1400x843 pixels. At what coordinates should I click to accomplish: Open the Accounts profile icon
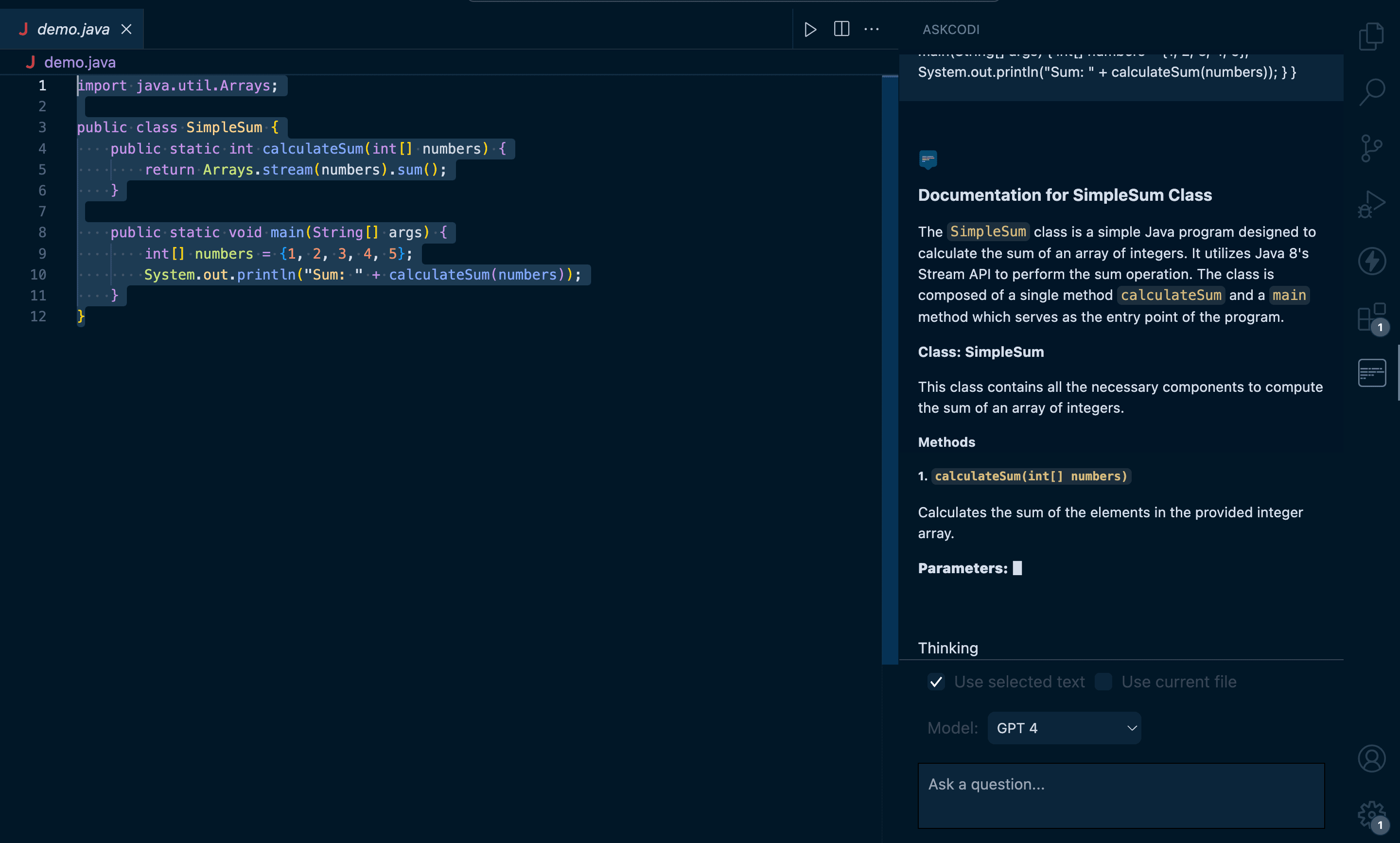1371,758
